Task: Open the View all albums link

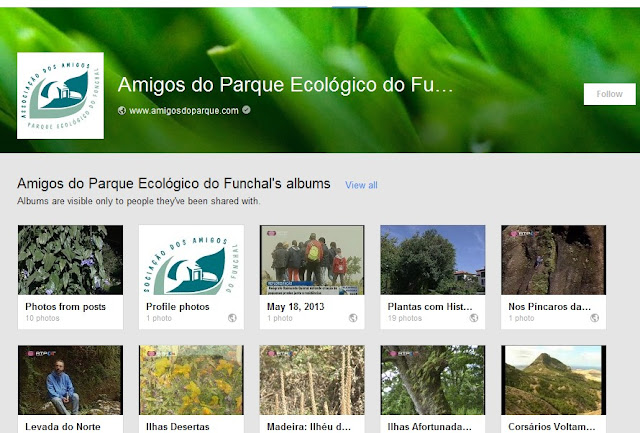Action: (361, 185)
